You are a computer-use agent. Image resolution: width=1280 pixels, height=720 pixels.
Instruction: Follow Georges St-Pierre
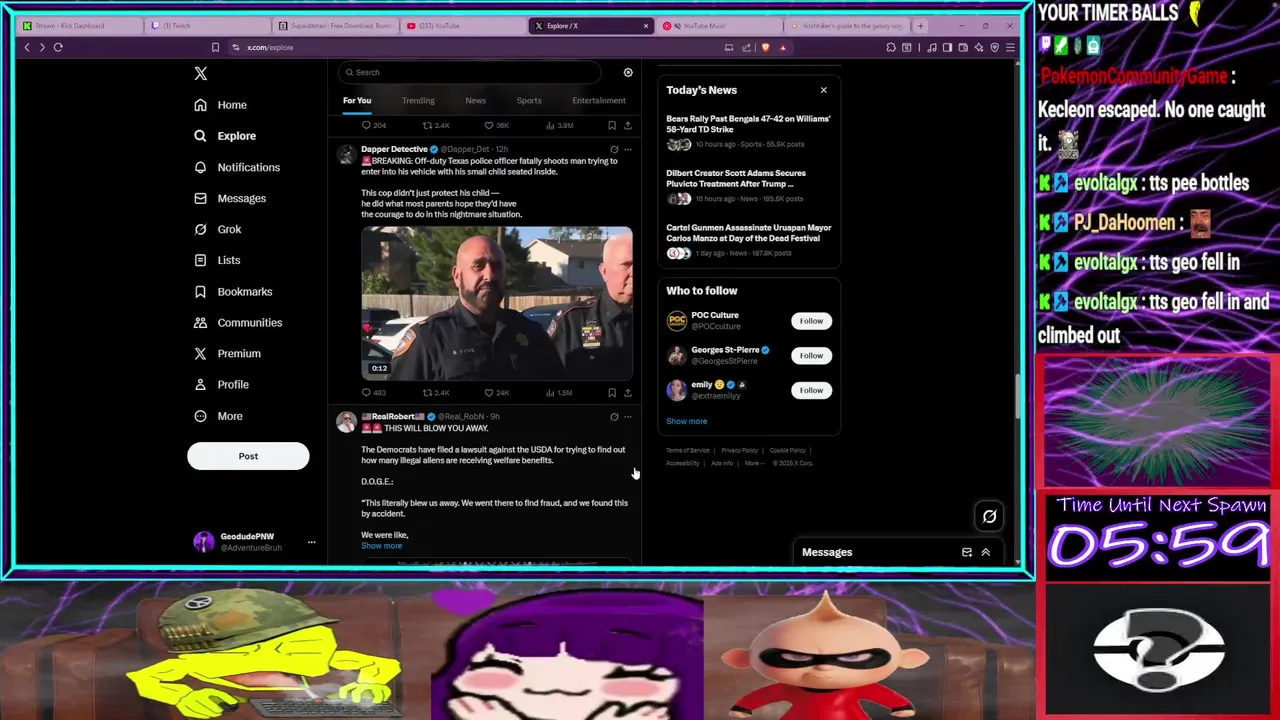tap(811, 356)
